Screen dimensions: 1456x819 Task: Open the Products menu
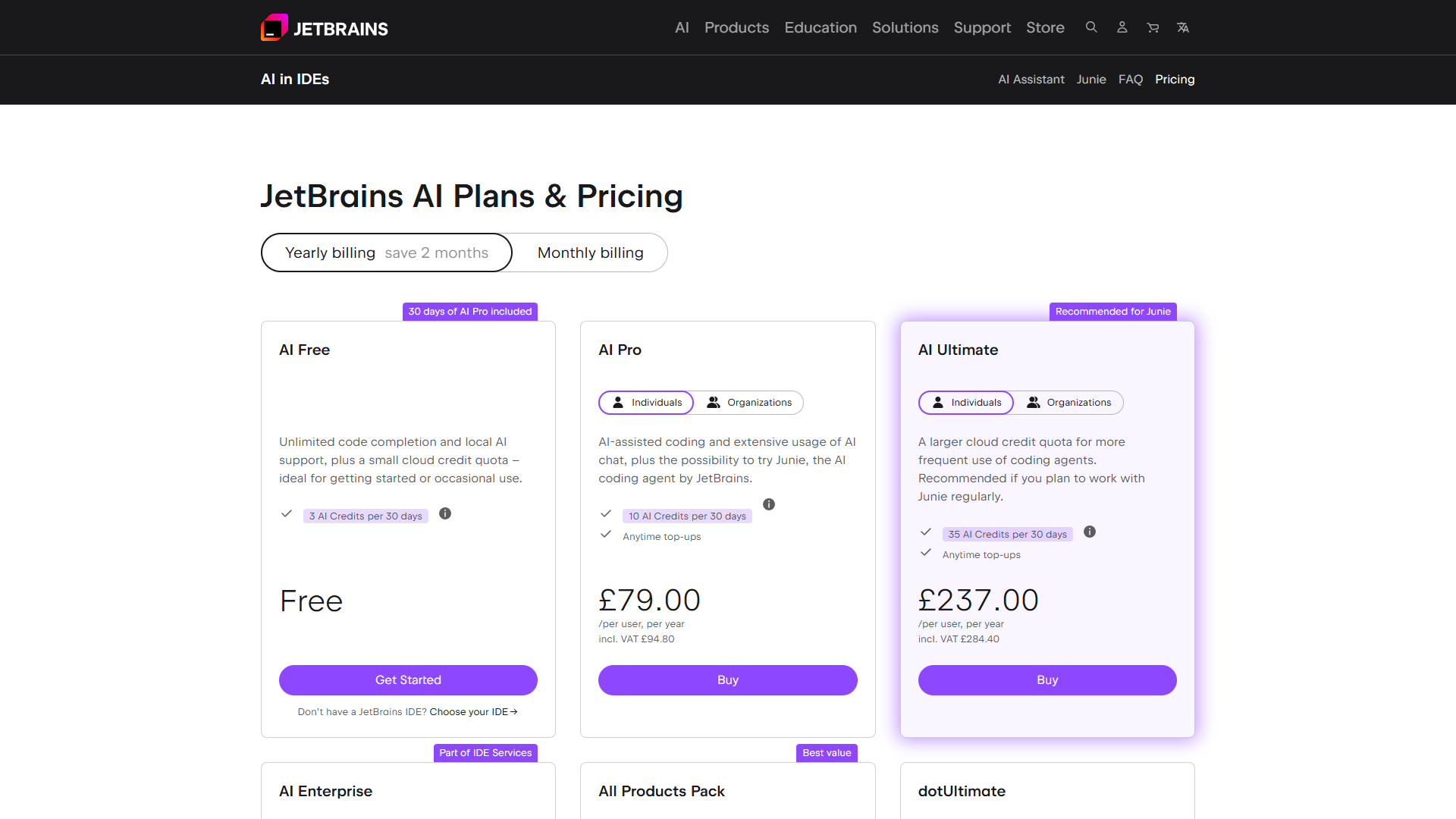(736, 27)
